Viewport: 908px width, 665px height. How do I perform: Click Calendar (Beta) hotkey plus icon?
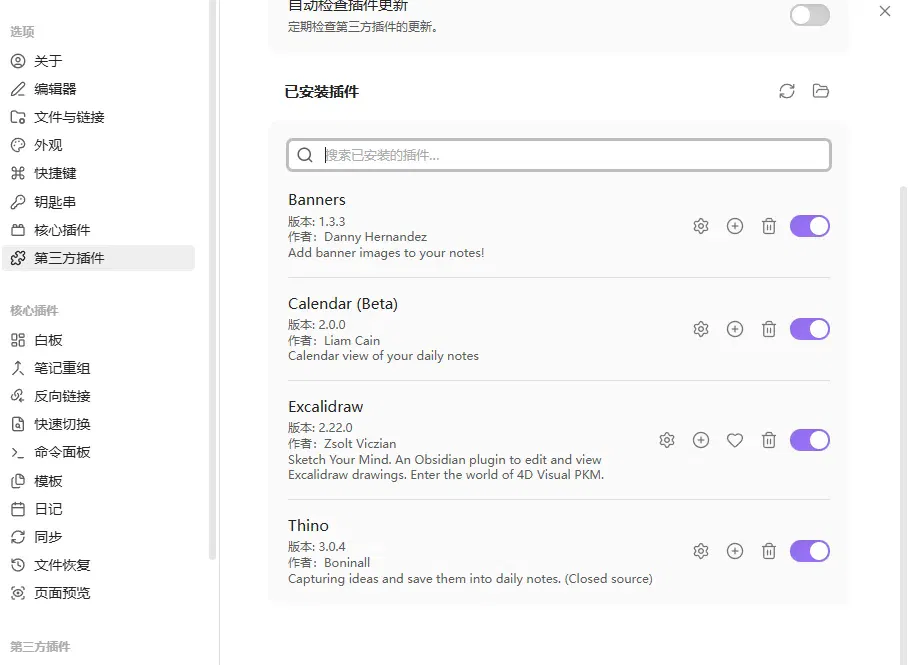735,329
